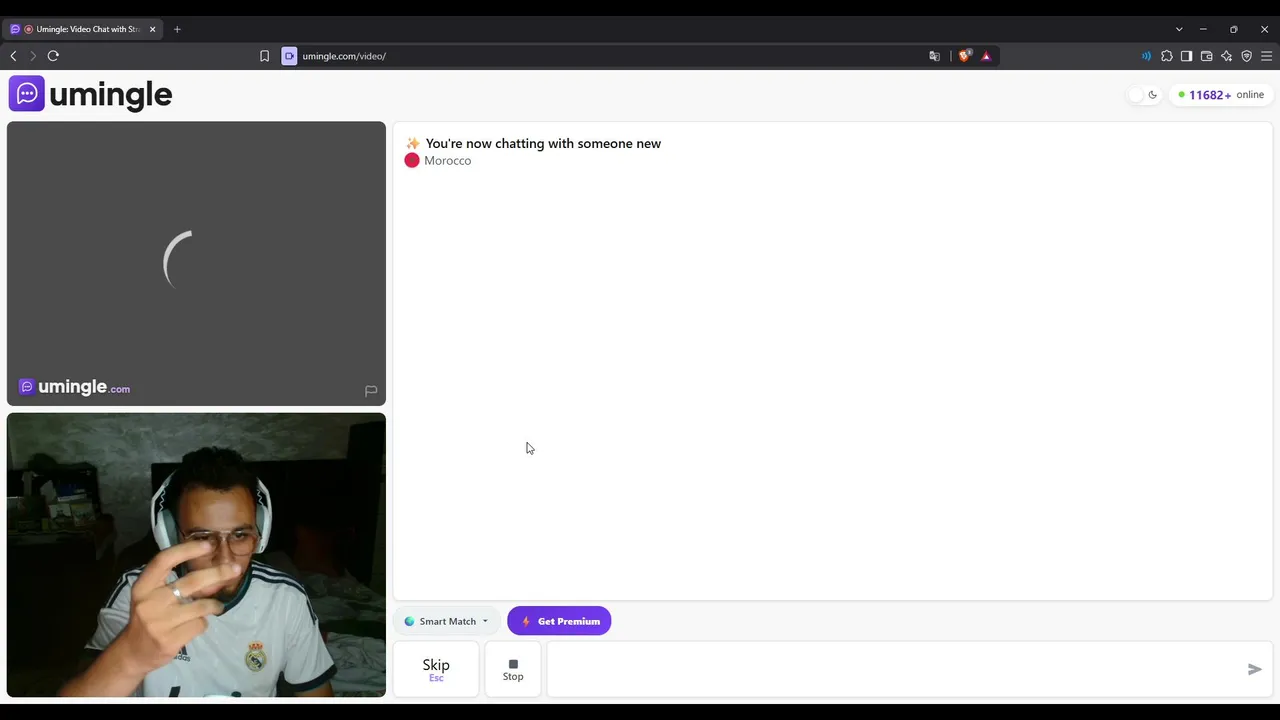The height and width of the screenshot is (720, 1280).
Task: Reload the page
Action: 53,56
